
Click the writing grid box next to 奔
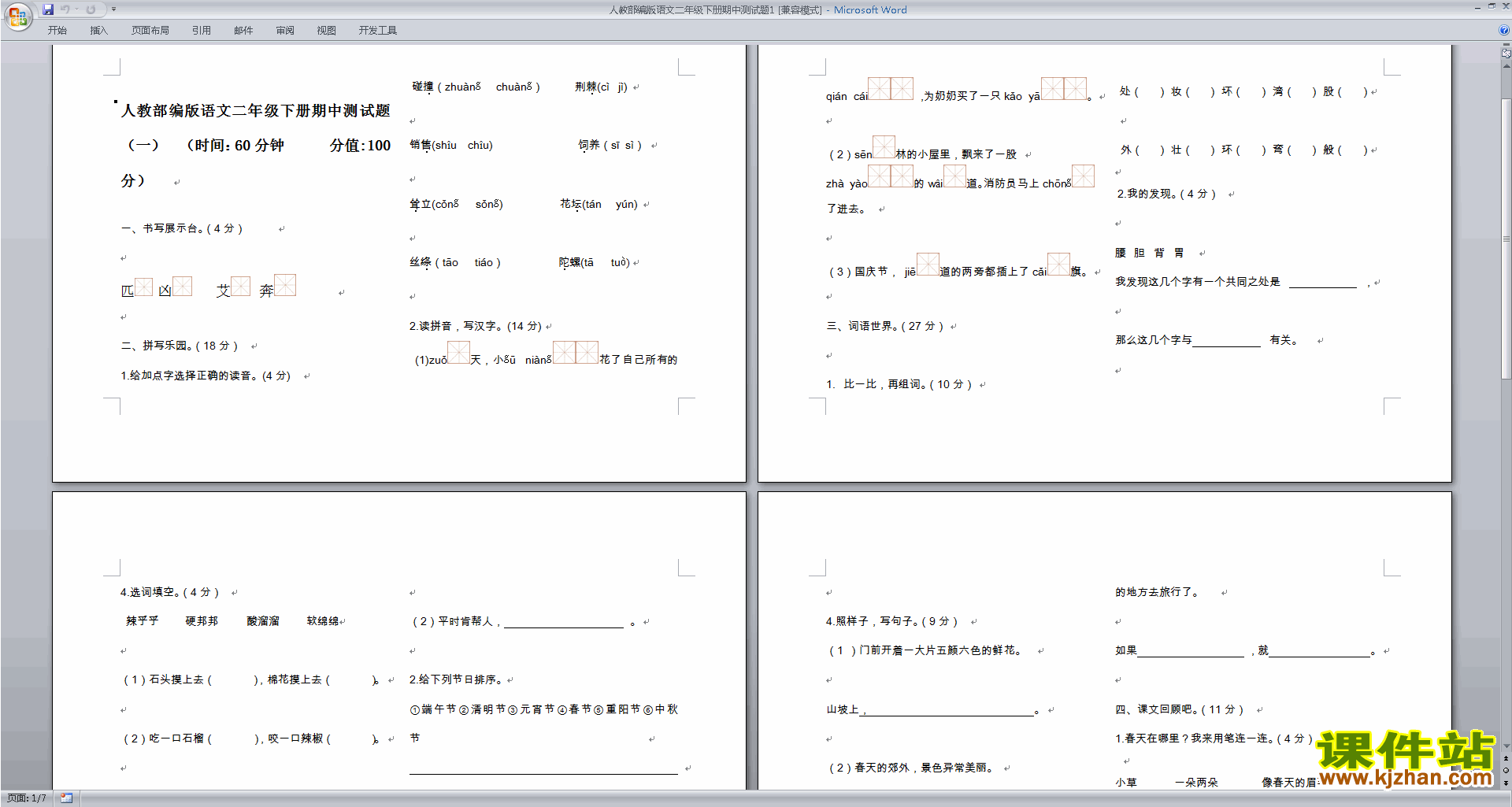pos(285,285)
